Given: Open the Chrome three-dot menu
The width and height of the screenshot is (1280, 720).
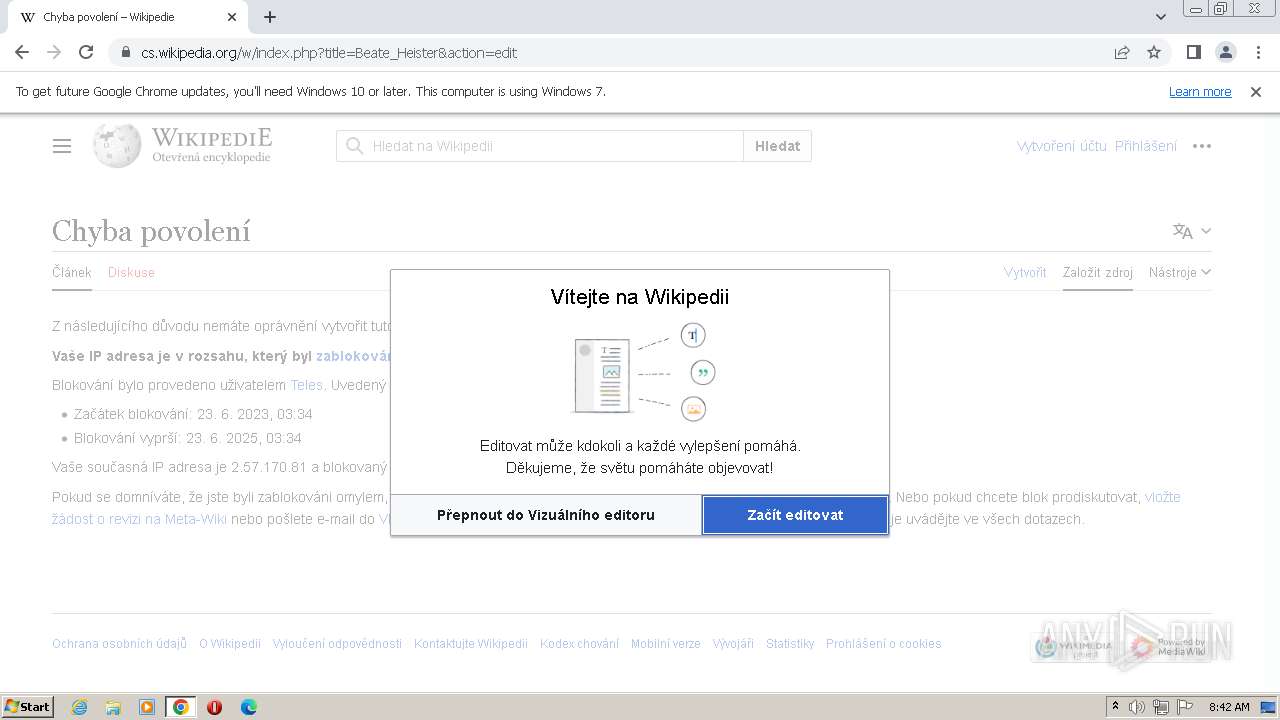Looking at the screenshot, I should click(x=1257, y=52).
